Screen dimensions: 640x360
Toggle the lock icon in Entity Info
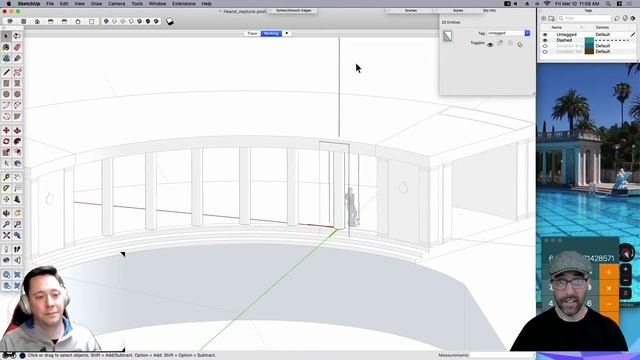tap(500, 44)
